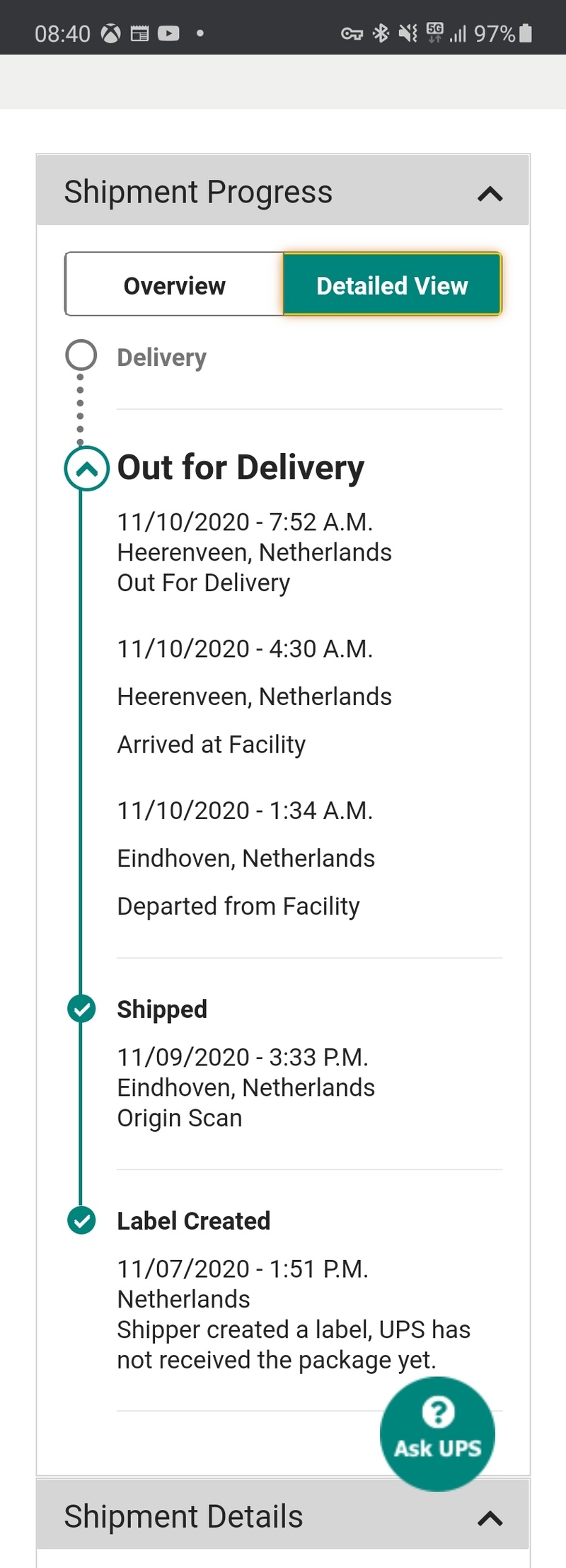
Task: Switch to the Overview tab
Action: click(x=174, y=285)
